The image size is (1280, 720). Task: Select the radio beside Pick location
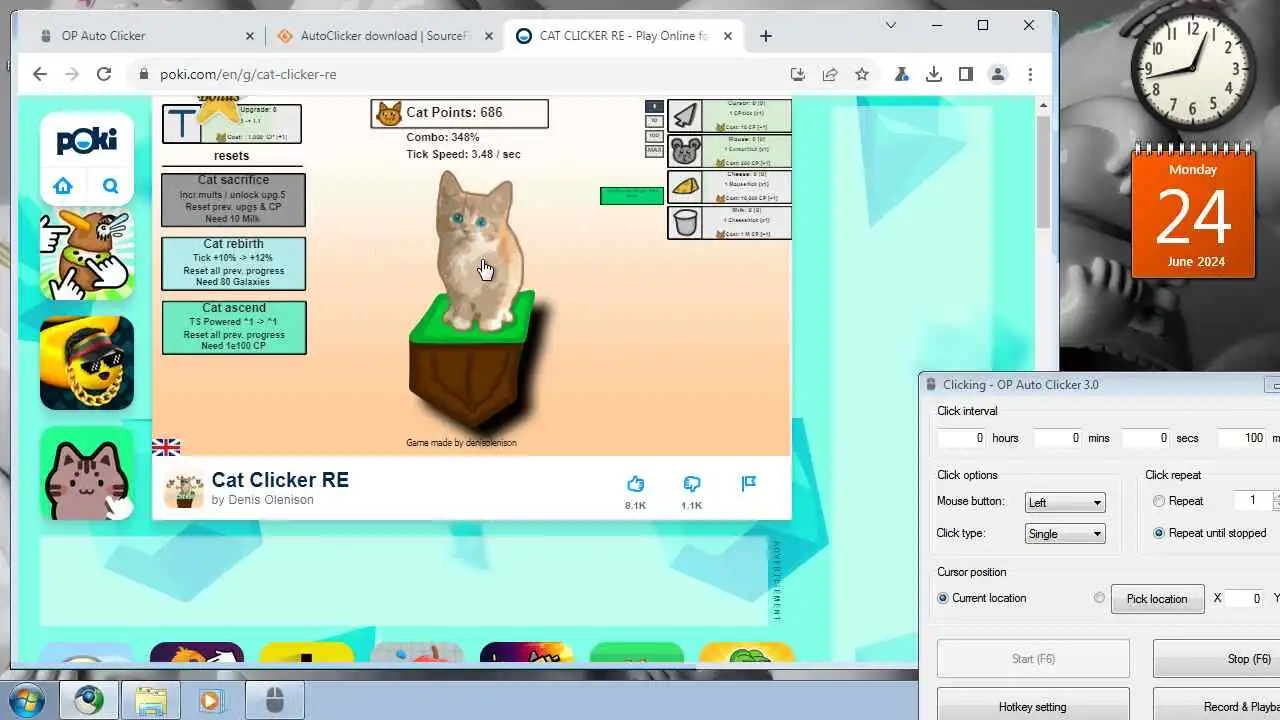coord(1099,598)
